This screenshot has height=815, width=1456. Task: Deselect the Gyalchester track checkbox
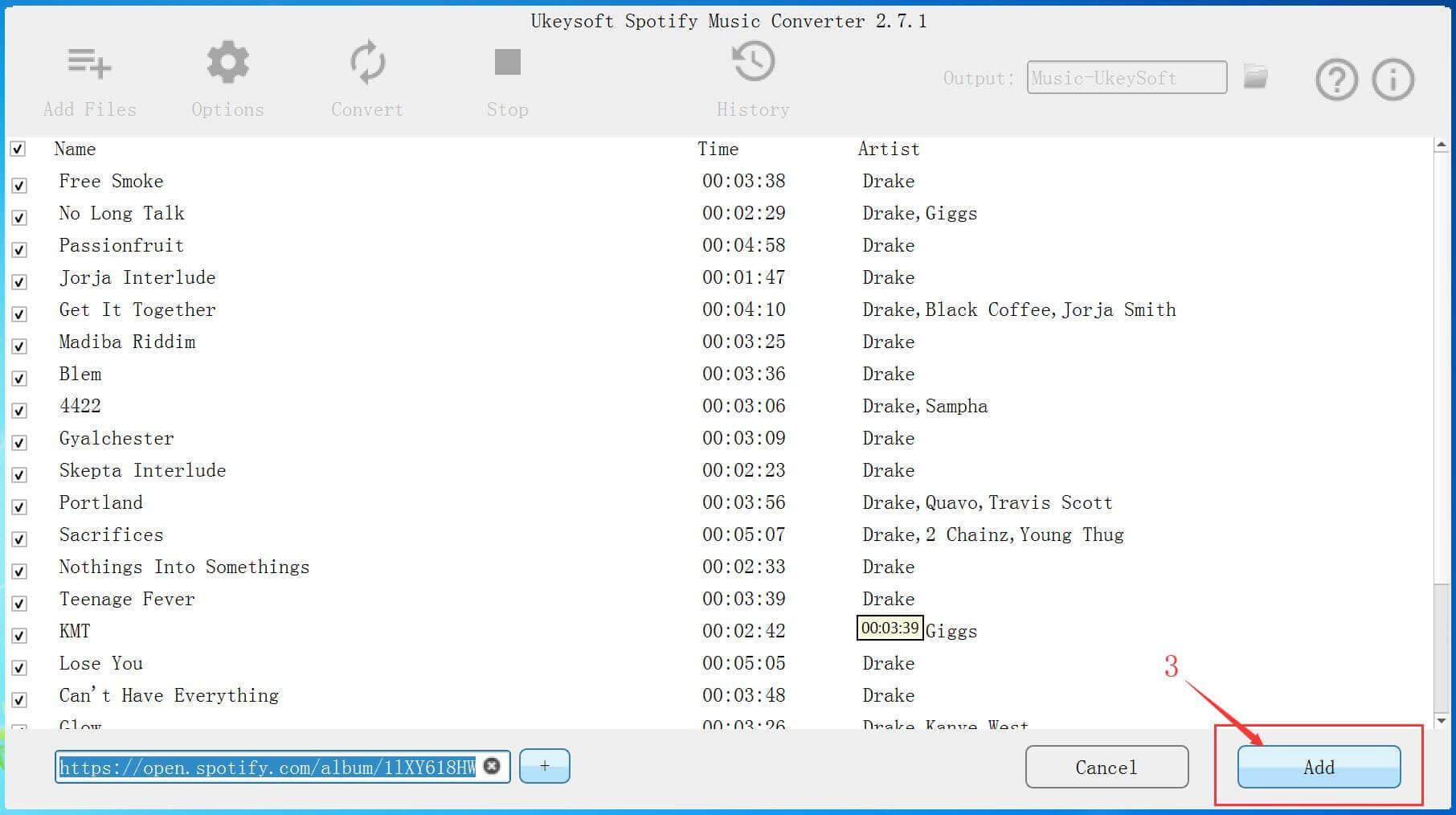point(19,442)
